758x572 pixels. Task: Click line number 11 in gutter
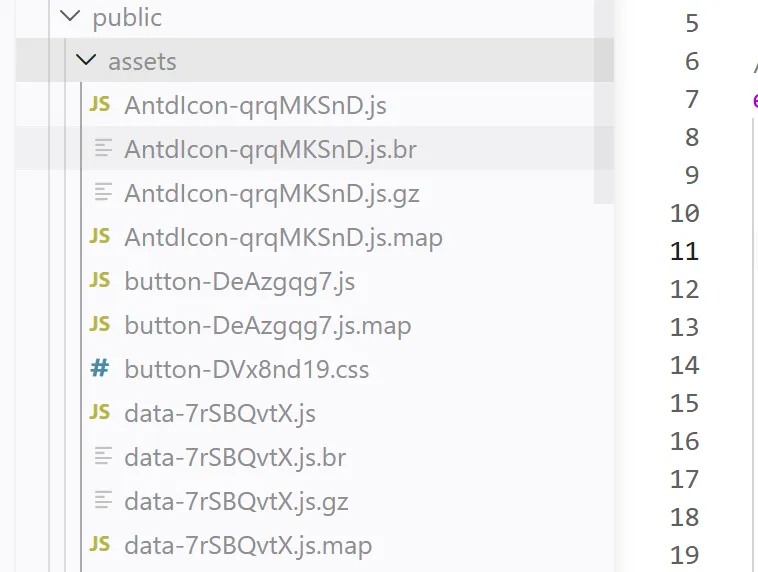(x=684, y=251)
